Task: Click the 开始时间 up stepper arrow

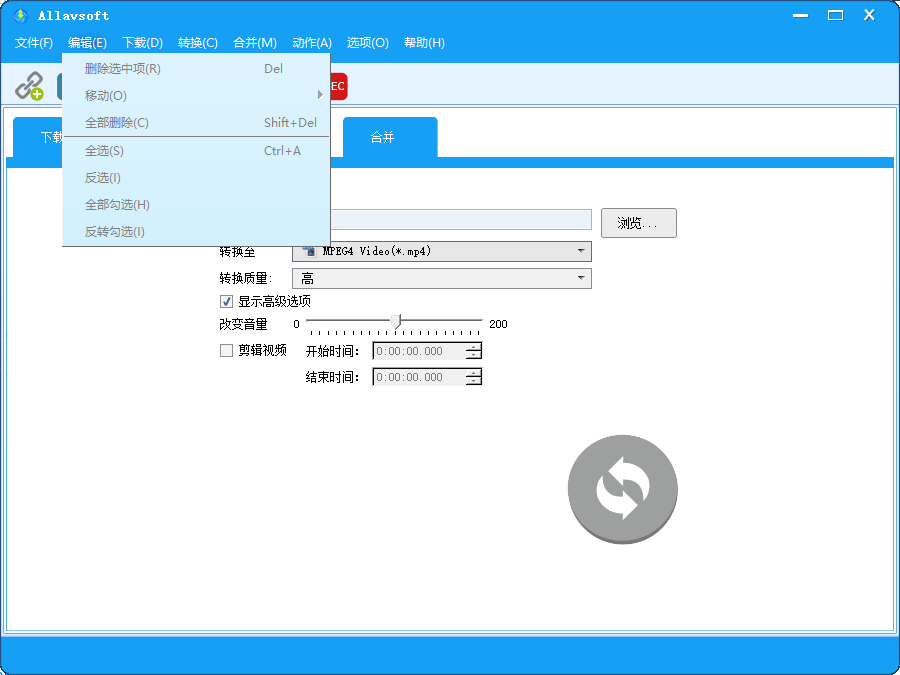Action: click(x=474, y=346)
